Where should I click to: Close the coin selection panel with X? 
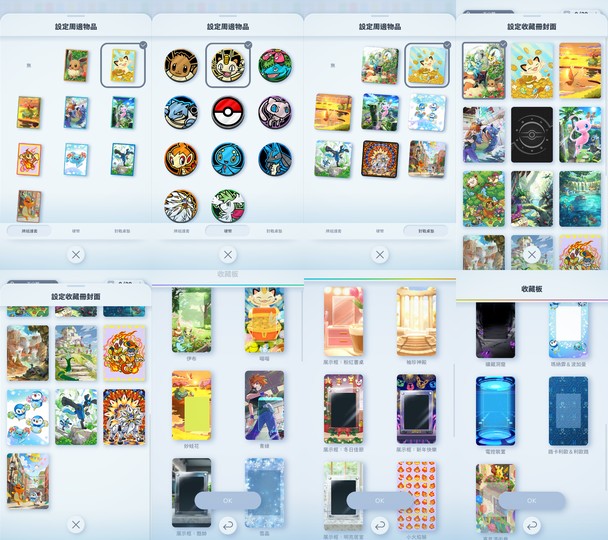(228, 255)
